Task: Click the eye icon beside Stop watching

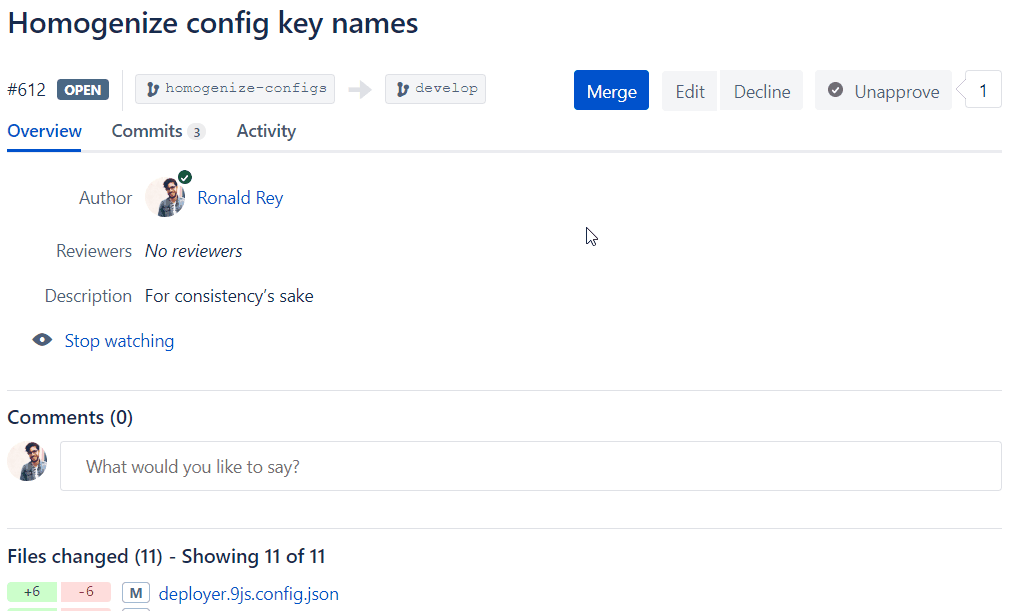Action: click(x=42, y=340)
